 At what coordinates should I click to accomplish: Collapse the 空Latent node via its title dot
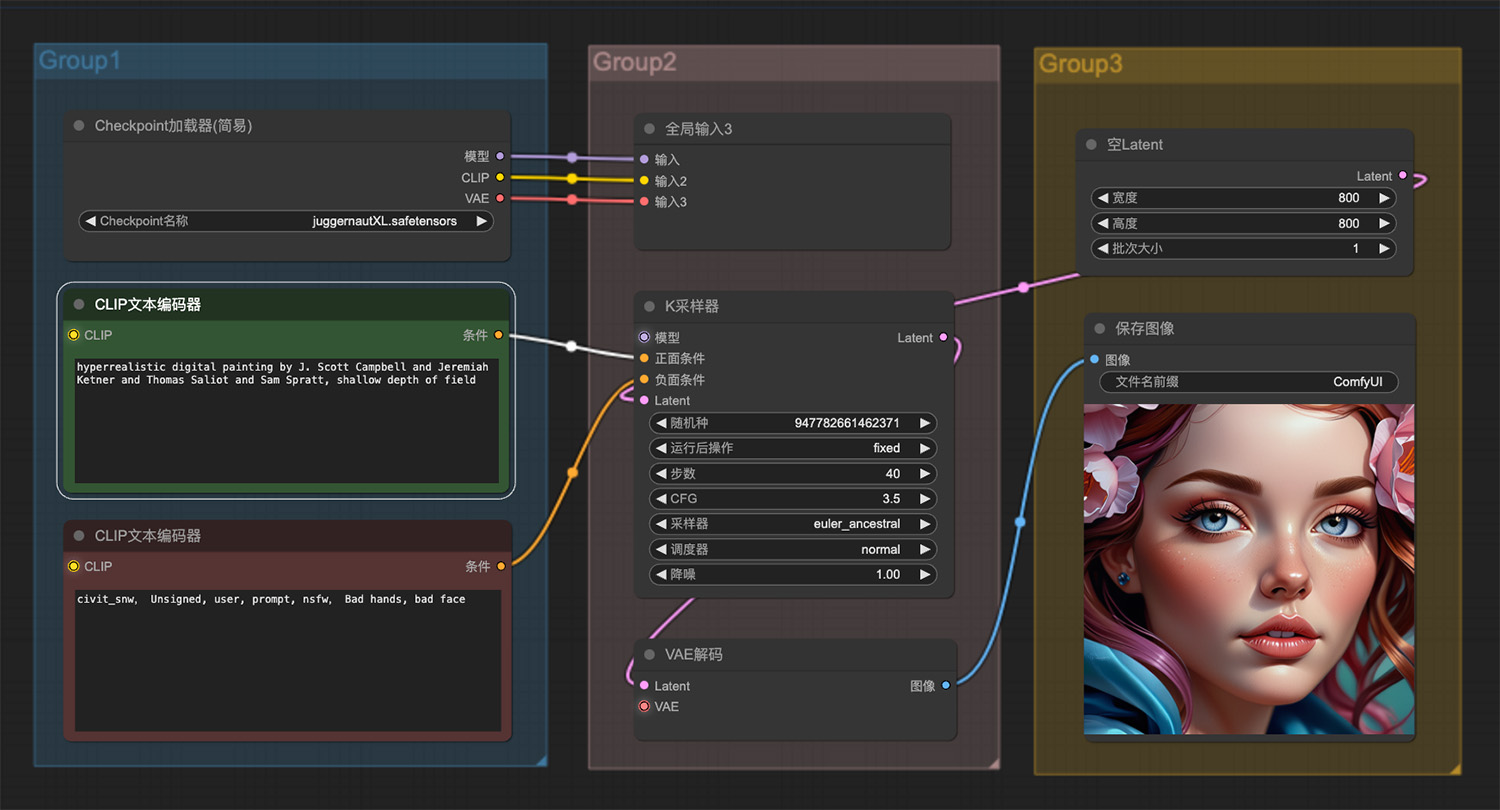pos(1092,145)
